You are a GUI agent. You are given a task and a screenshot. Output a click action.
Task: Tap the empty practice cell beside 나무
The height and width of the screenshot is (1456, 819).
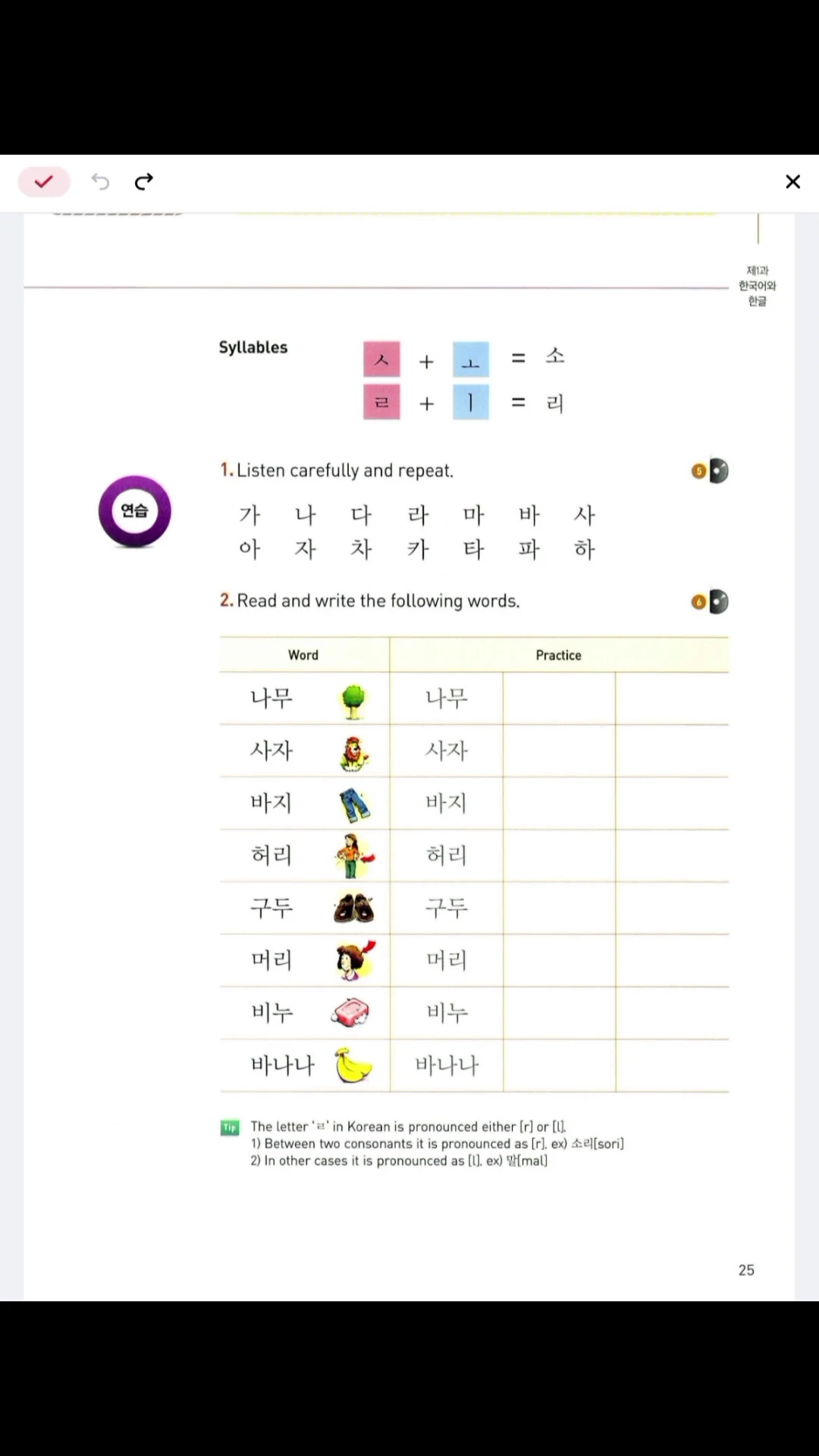pyautogui.click(x=559, y=698)
